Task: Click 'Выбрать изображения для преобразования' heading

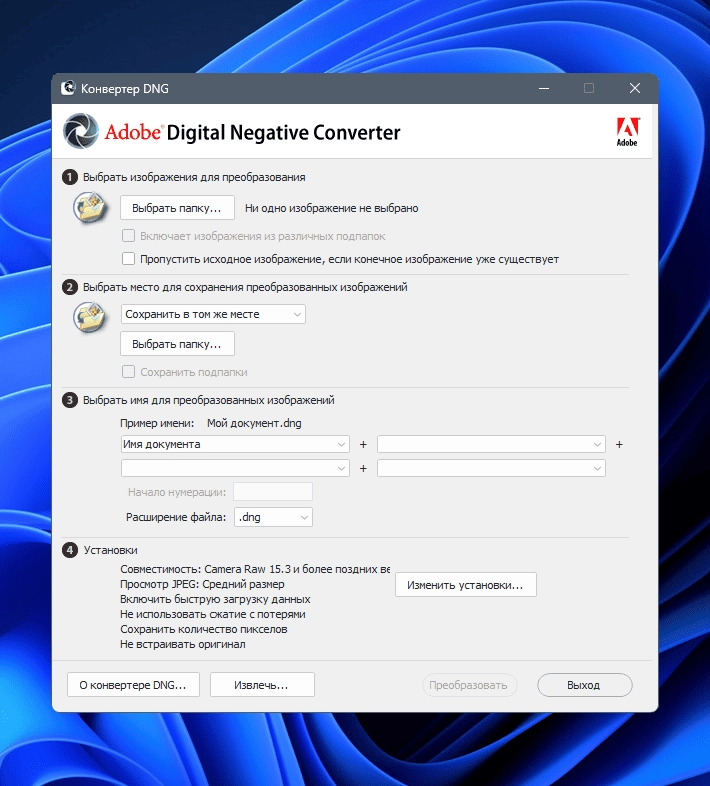Action: [x=194, y=177]
